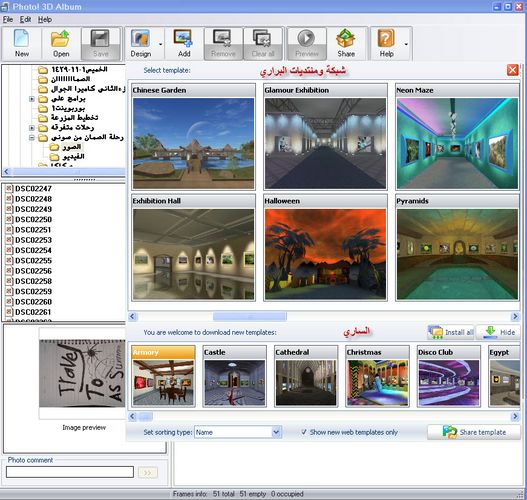
Task: Select file DSC02254
Action: click(x=33, y=250)
